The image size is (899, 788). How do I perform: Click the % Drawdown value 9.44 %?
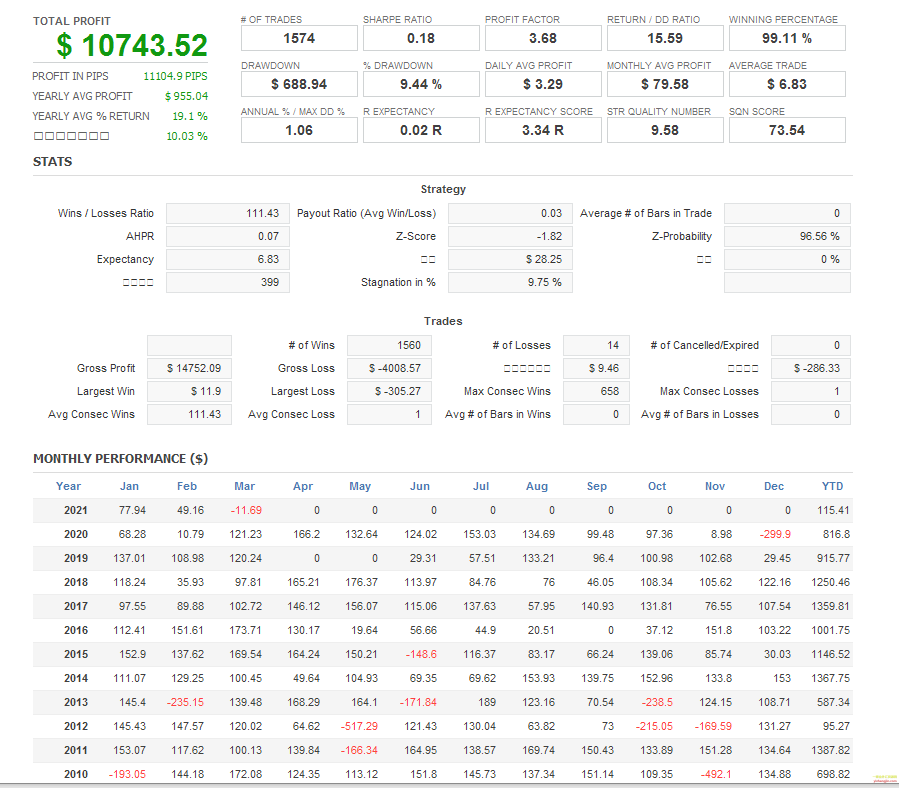pos(421,84)
